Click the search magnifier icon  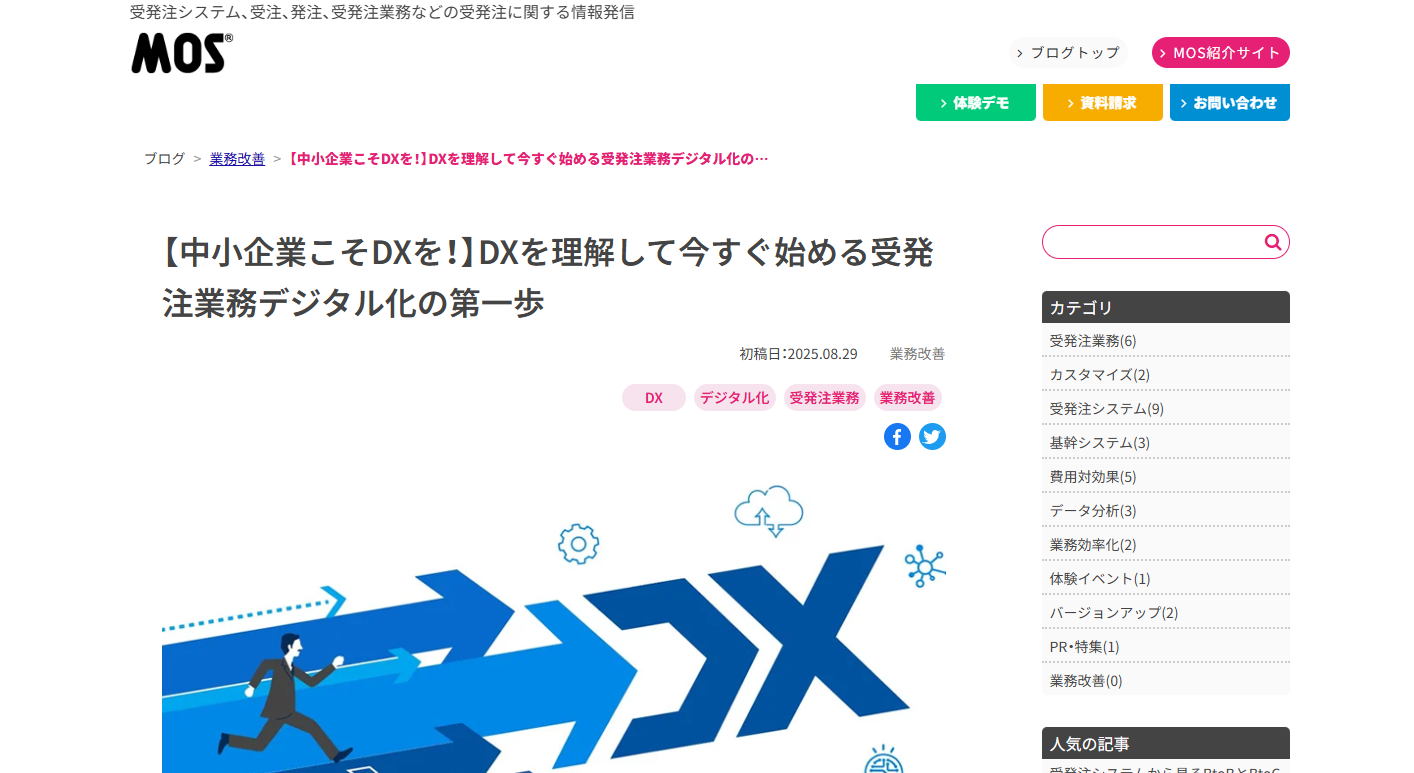[x=1272, y=242]
